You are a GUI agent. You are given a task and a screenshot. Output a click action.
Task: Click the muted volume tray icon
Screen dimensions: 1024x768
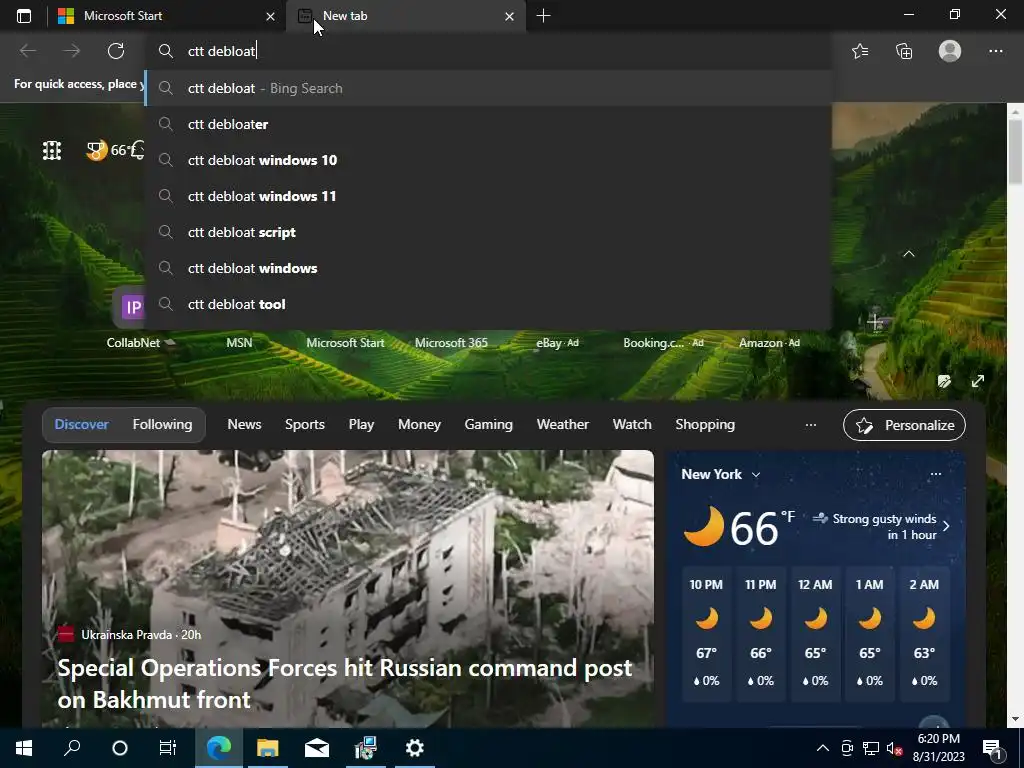pos(894,748)
